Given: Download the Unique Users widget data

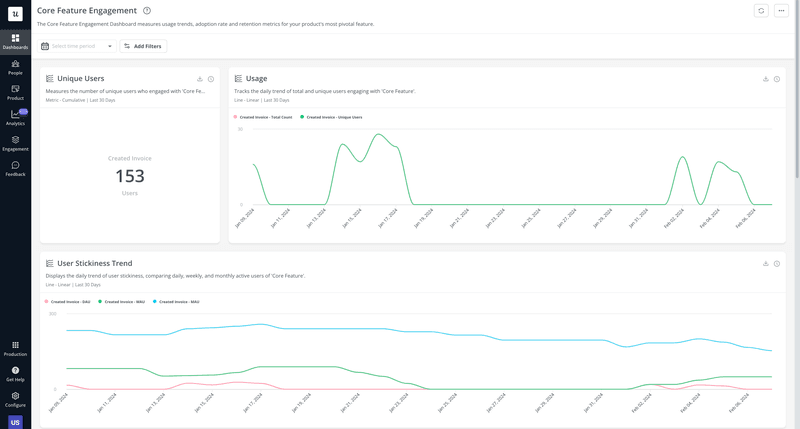Looking at the screenshot, I should 200,79.
